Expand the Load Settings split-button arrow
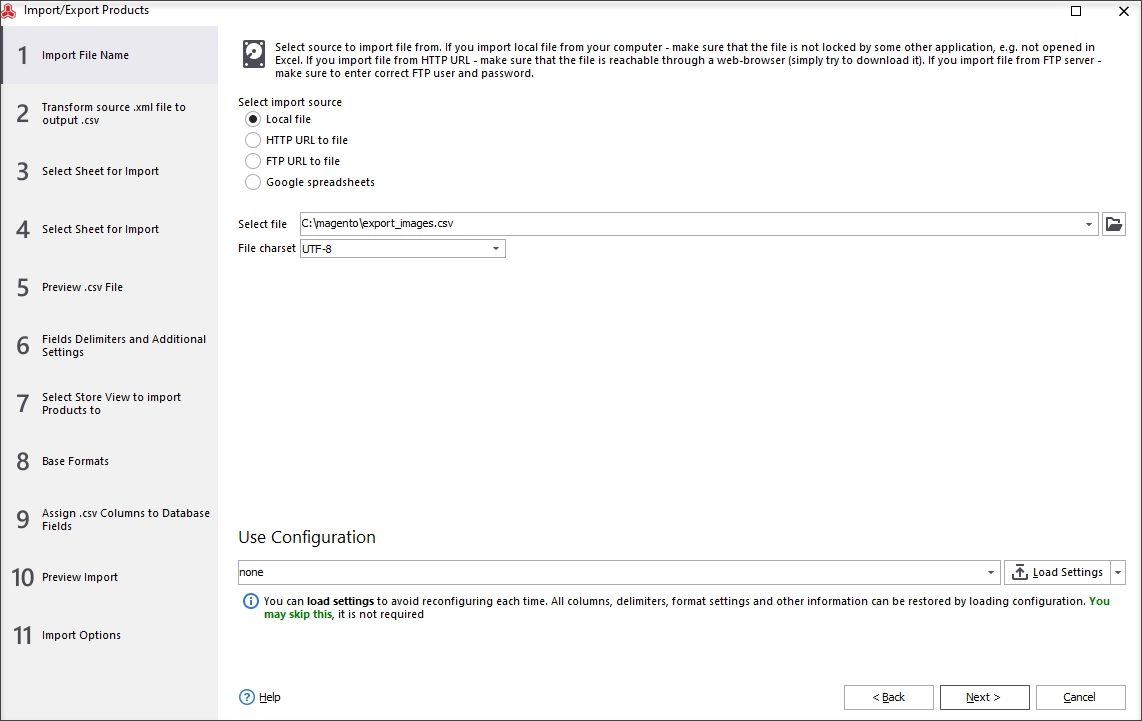 pos(1118,572)
